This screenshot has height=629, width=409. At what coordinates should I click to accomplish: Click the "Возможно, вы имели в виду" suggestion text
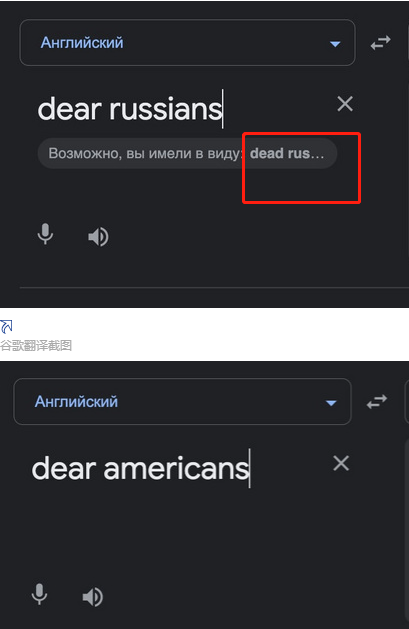pos(145,153)
